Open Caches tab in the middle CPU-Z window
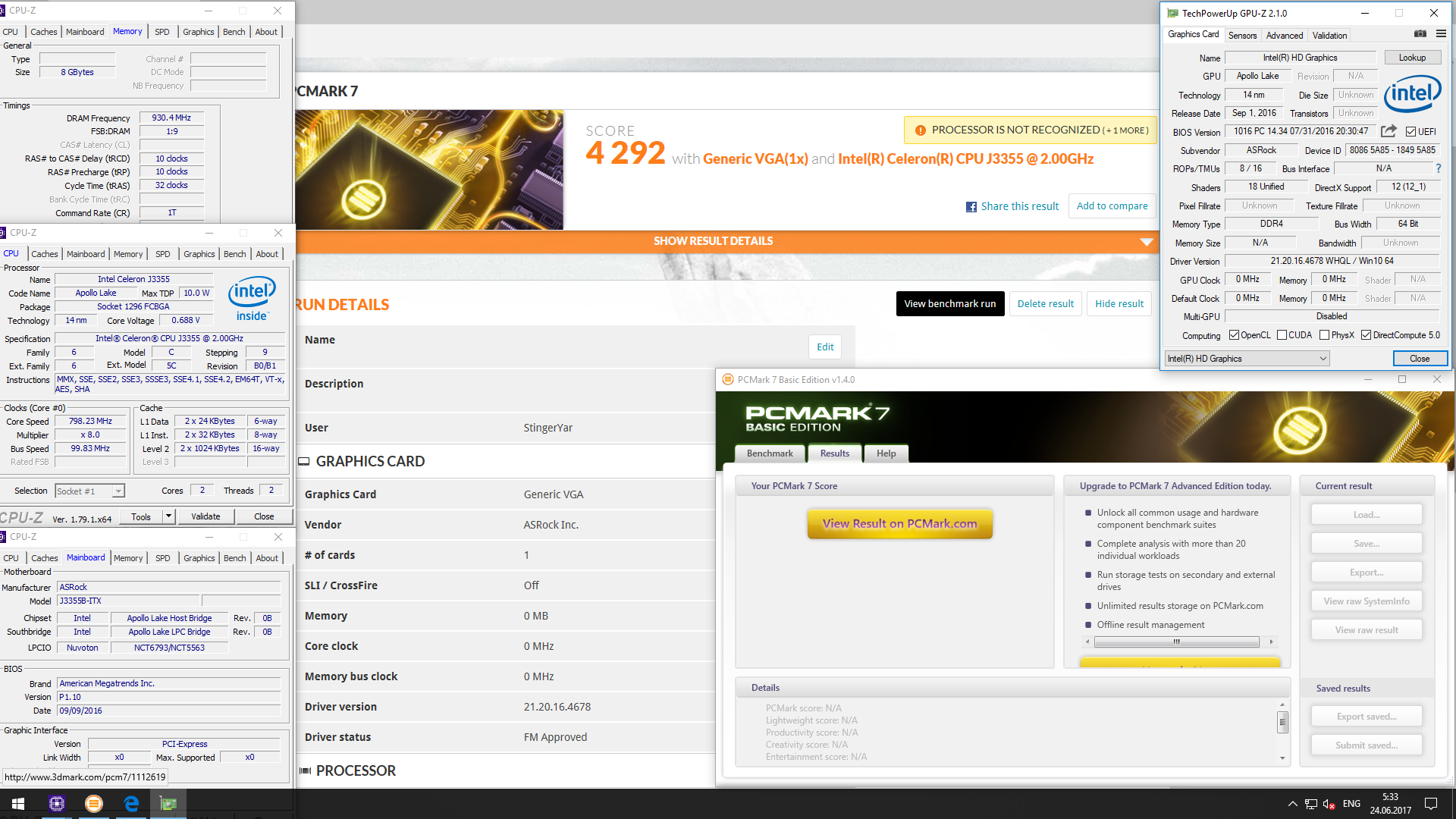This screenshot has height=819, width=1456. click(x=45, y=254)
